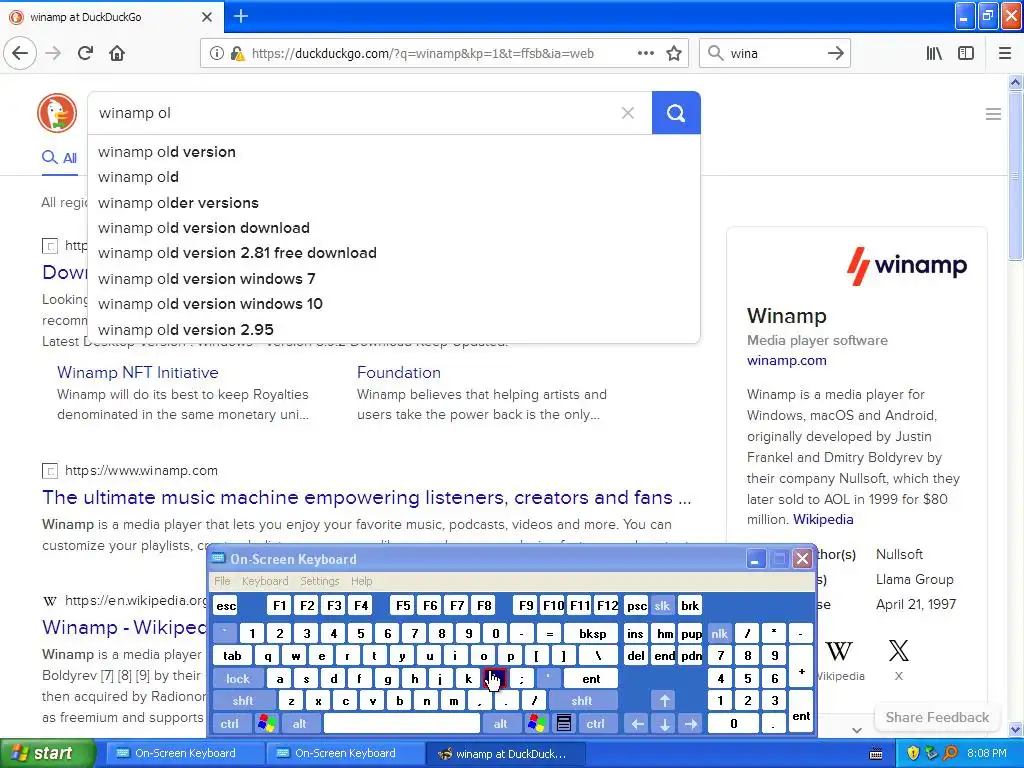Select suggestion "winamp old version"
This screenshot has width=1024, height=768.
point(394,152)
